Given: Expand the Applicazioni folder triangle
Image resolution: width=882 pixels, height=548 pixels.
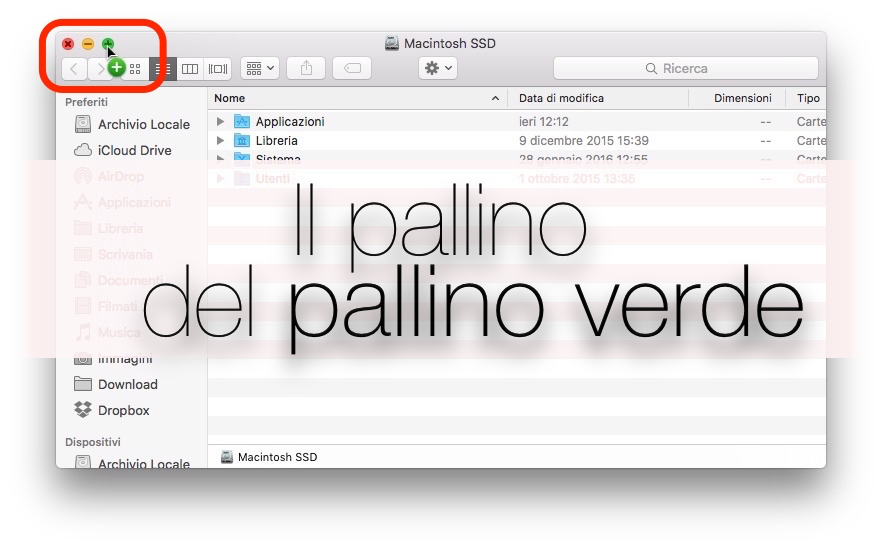Looking at the screenshot, I should click(220, 122).
